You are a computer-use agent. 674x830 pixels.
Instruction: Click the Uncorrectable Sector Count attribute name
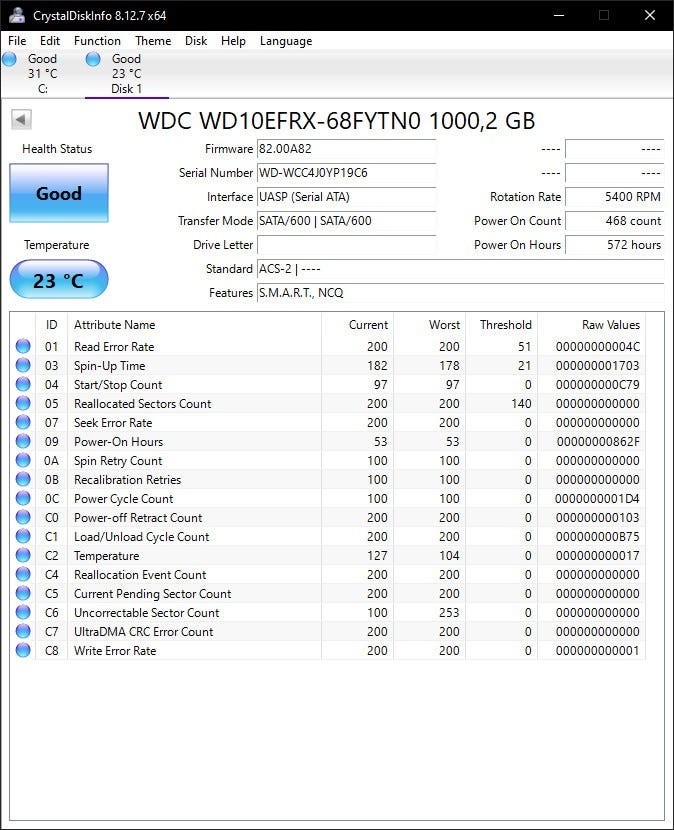tap(147, 612)
